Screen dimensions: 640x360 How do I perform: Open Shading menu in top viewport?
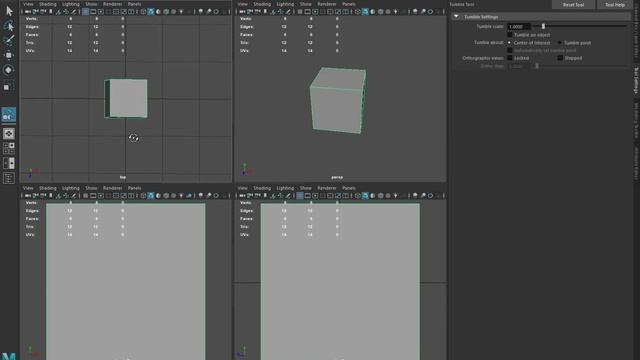click(48, 4)
